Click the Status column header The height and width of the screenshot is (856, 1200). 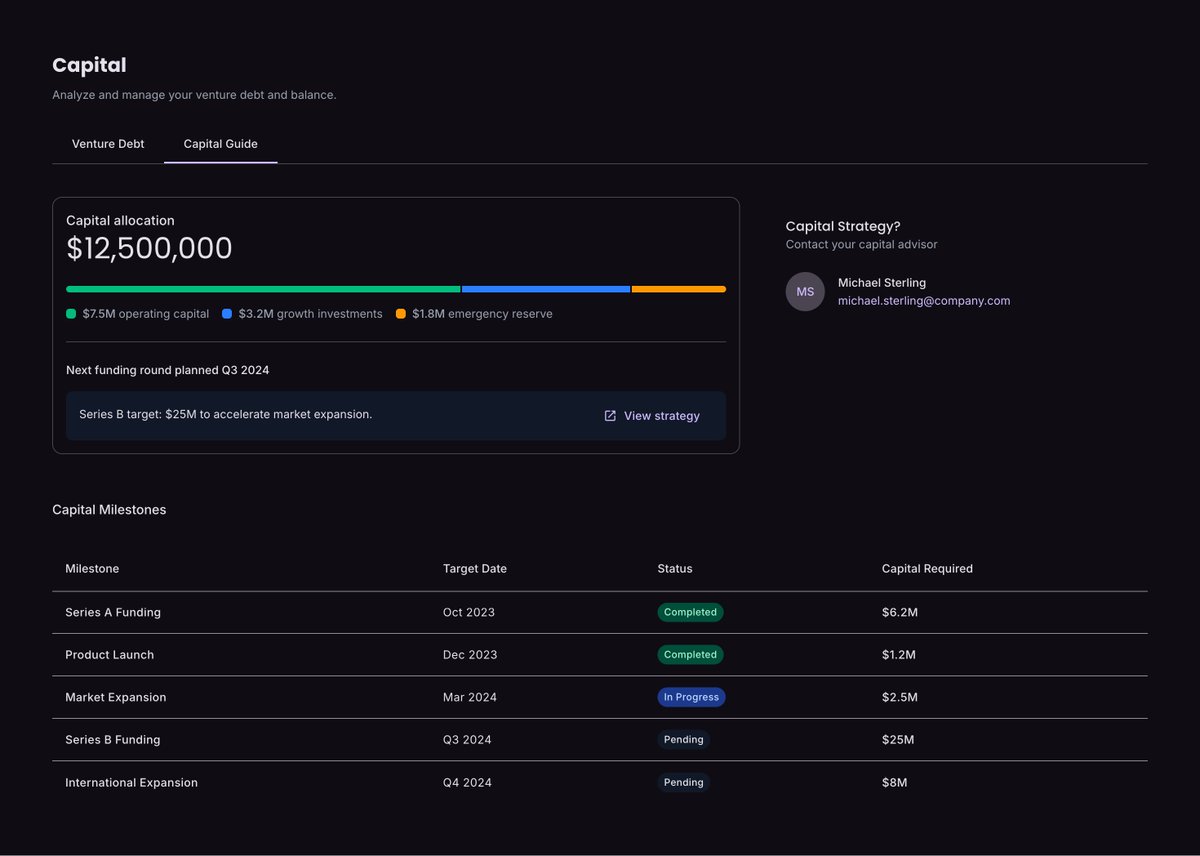coord(675,569)
